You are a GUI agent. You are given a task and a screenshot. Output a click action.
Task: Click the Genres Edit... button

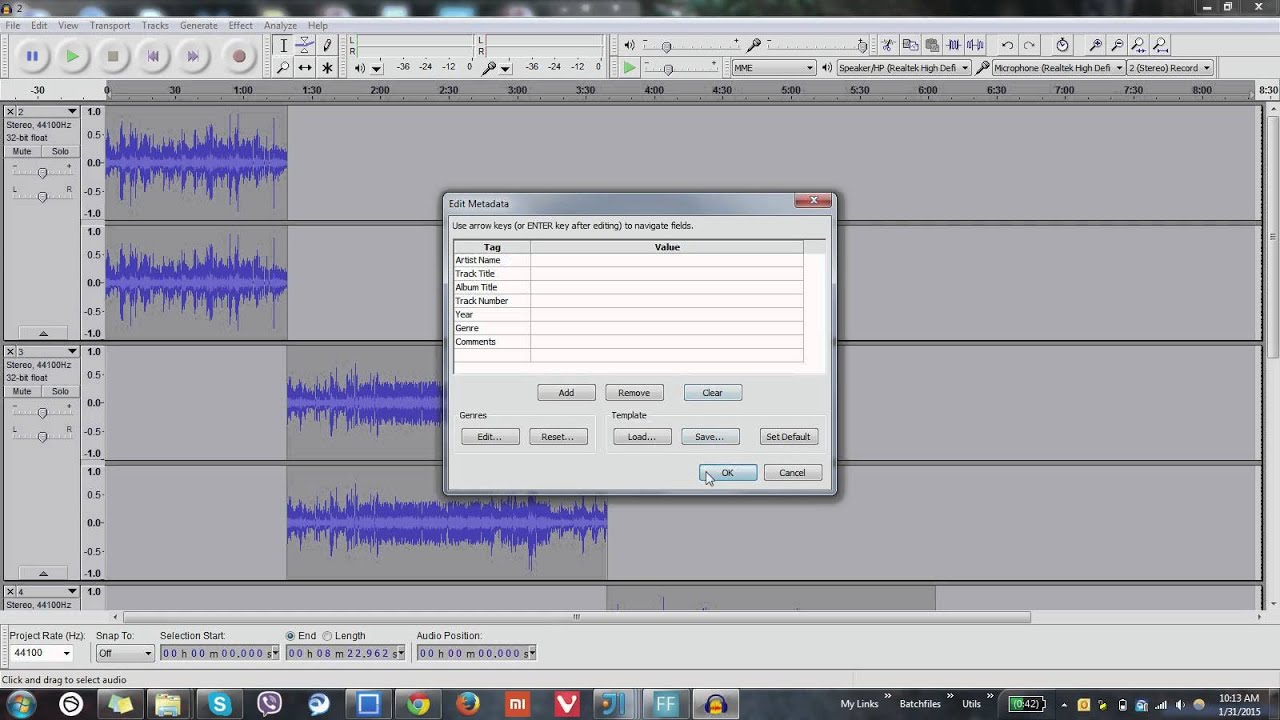pos(490,437)
